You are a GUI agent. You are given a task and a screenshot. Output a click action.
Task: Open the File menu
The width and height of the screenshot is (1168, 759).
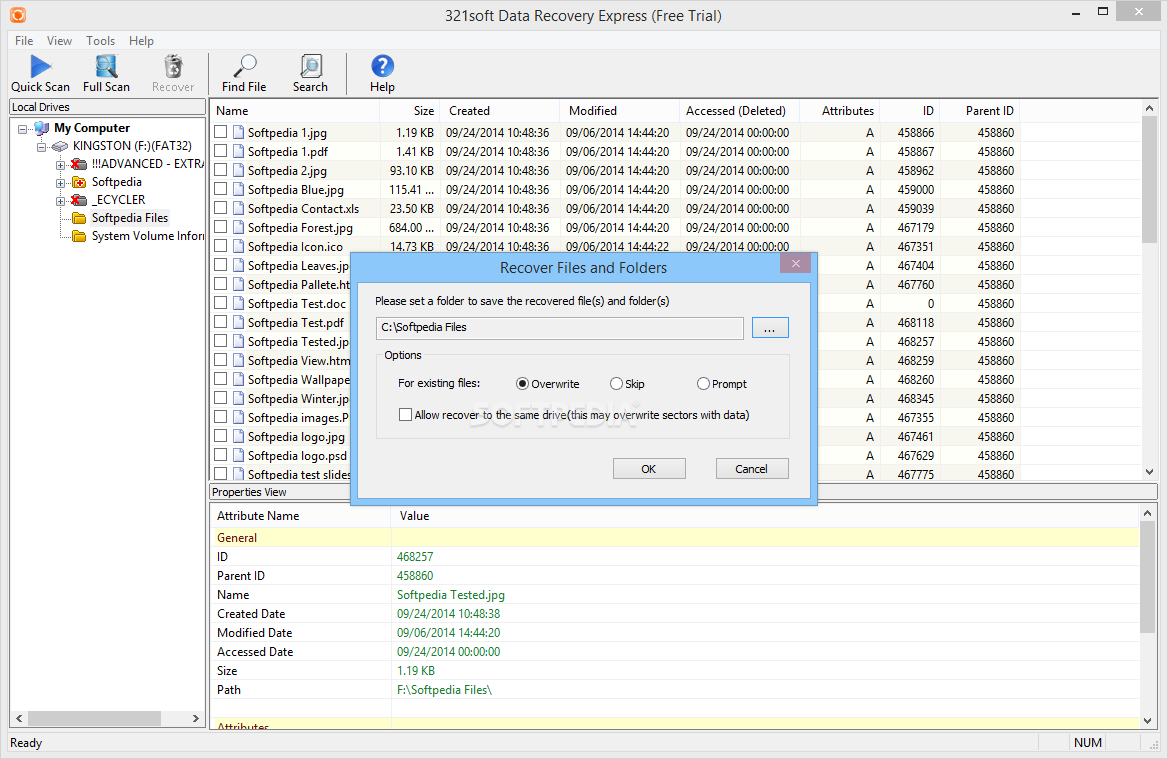pos(24,41)
